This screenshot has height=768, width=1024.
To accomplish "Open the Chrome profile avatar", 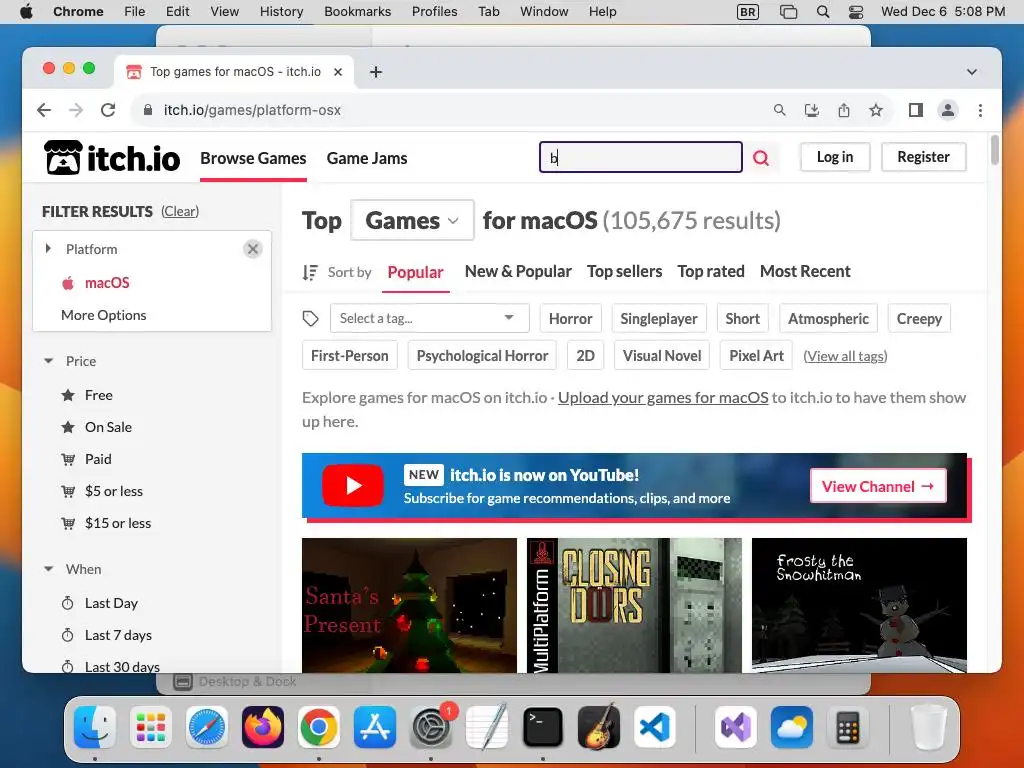I will (948, 110).
